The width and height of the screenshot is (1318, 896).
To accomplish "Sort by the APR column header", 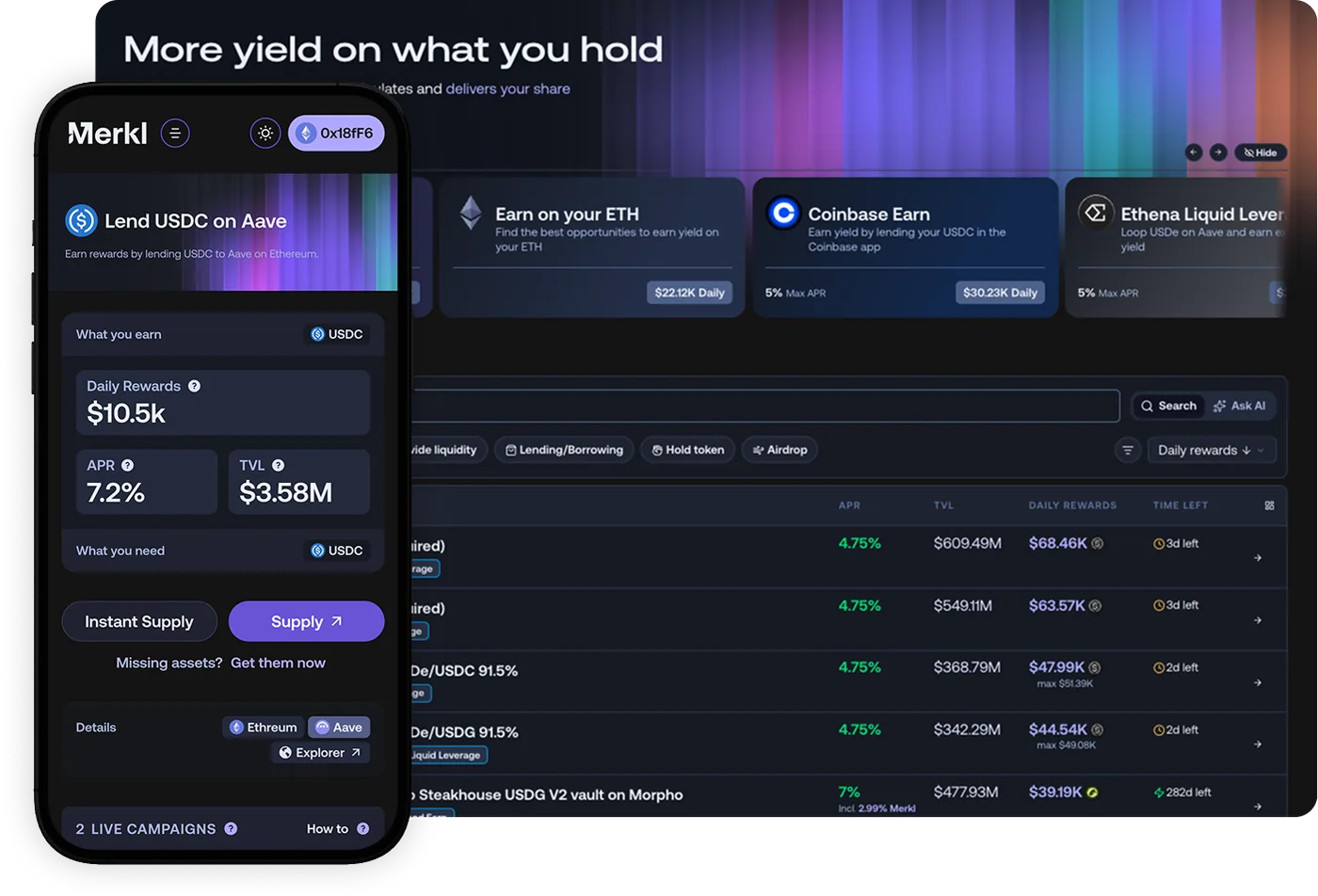I will click(849, 505).
